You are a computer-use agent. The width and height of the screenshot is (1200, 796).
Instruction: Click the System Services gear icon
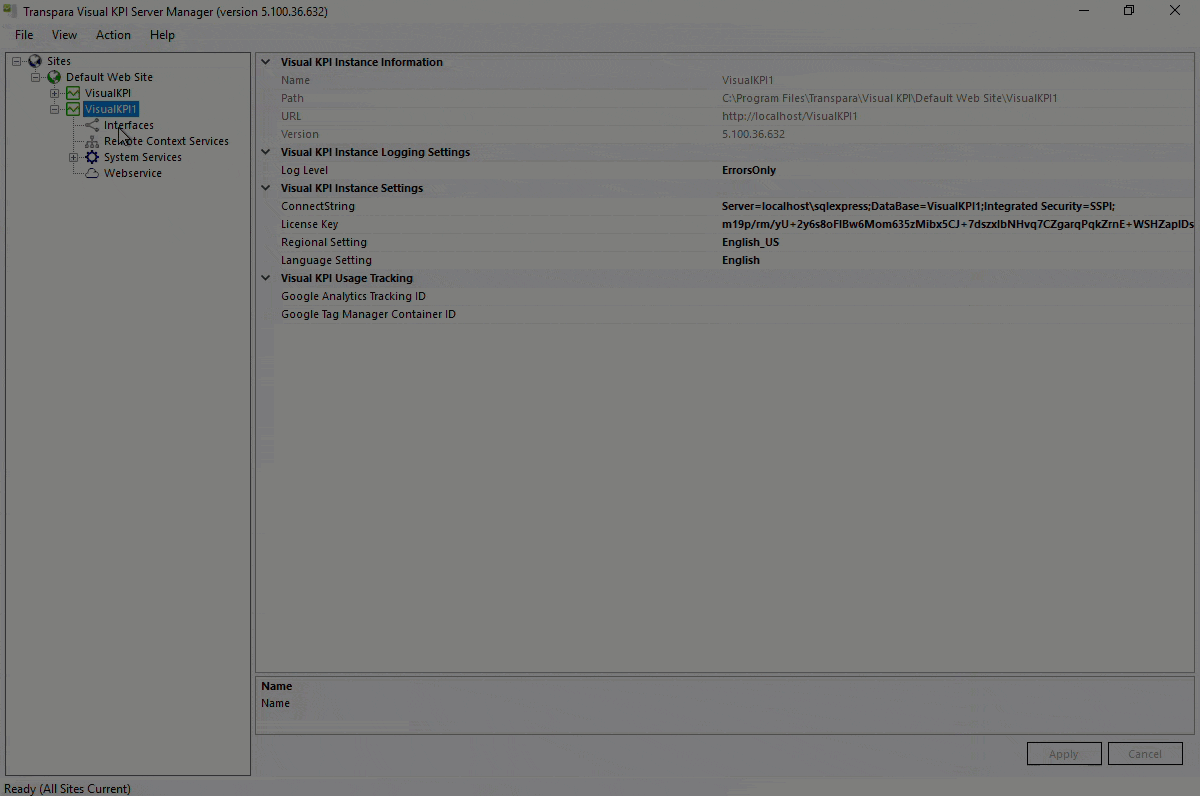click(x=92, y=157)
